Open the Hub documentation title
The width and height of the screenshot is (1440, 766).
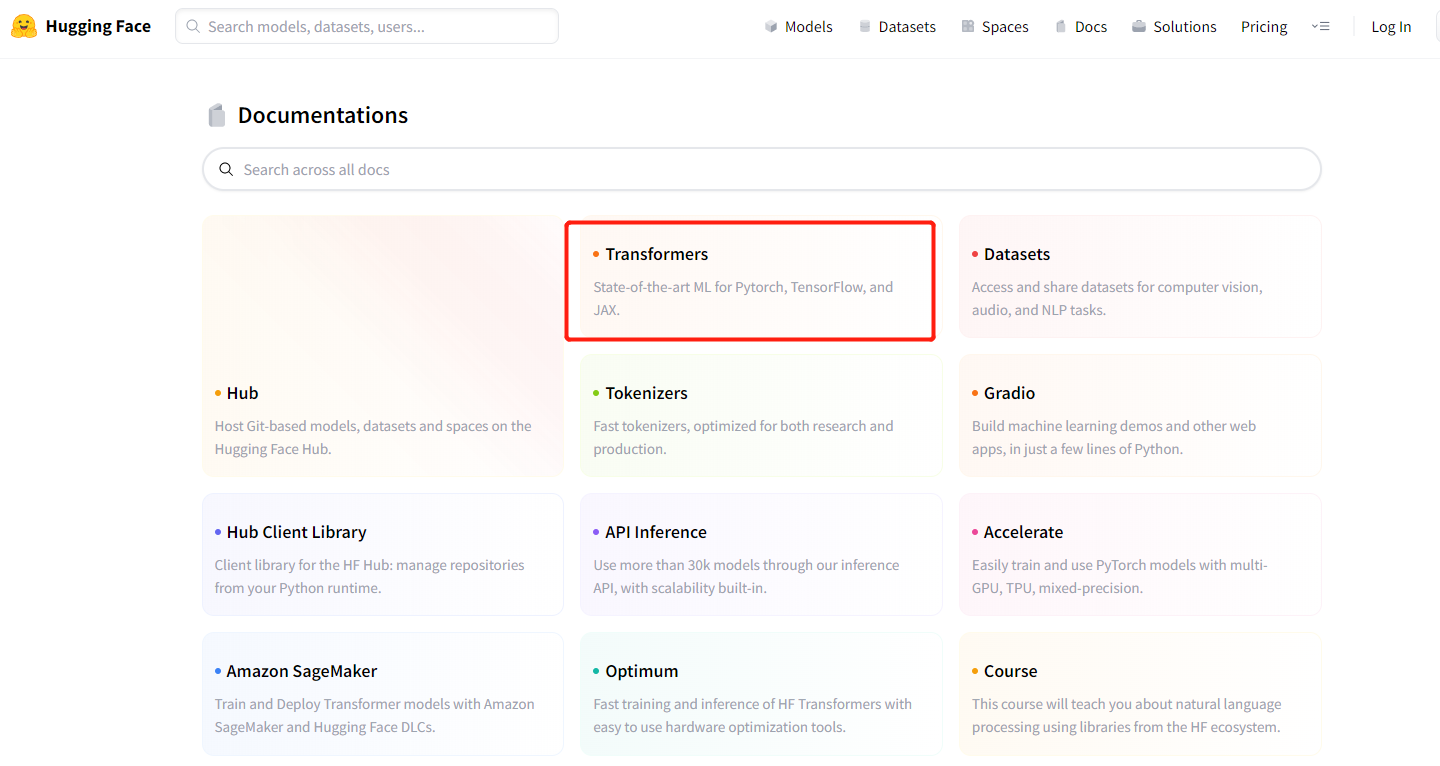pyautogui.click(x=242, y=393)
